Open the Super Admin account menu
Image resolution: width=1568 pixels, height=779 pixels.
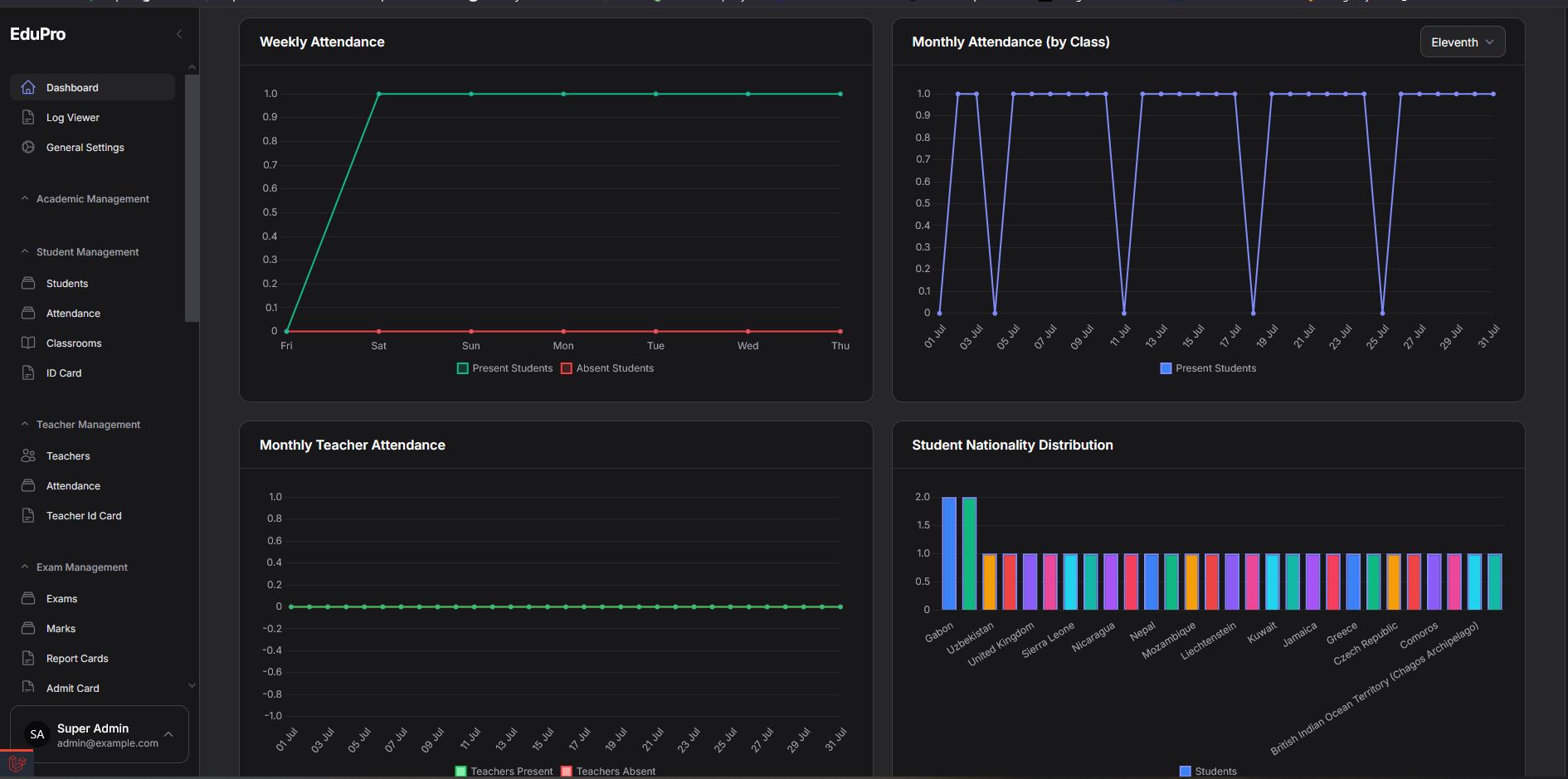coord(100,734)
